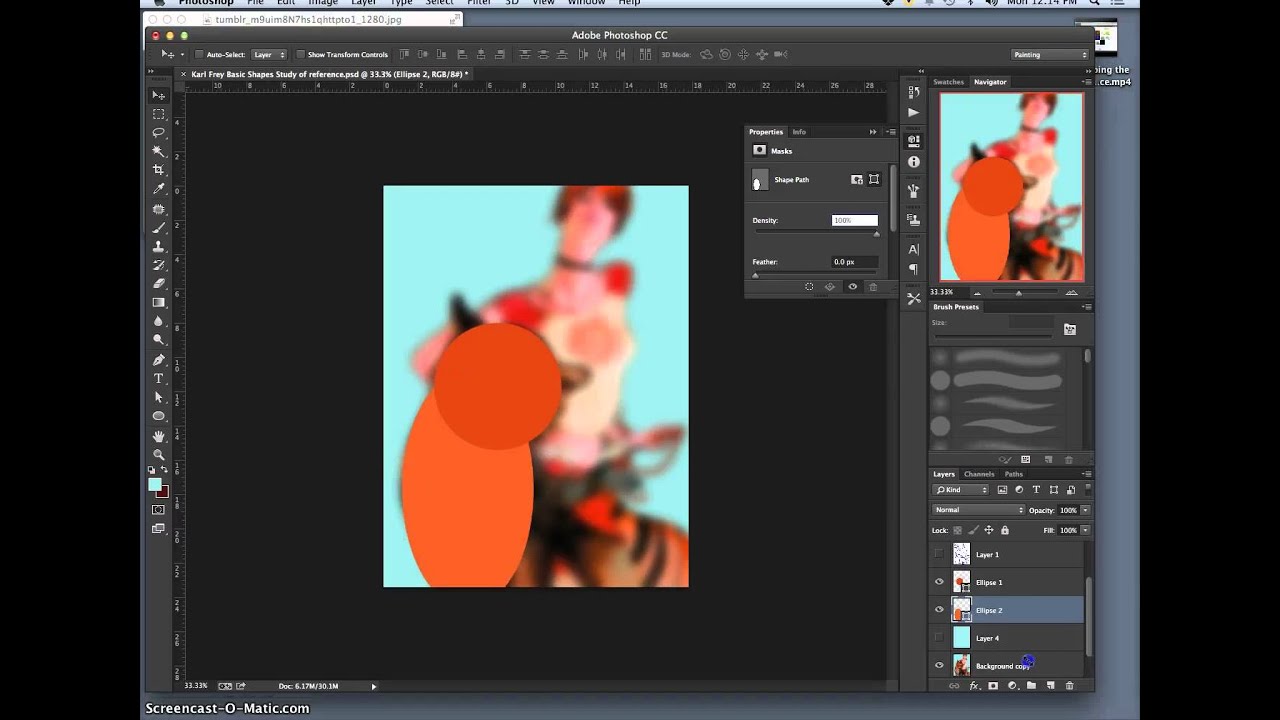The width and height of the screenshot is (1280, 720).
Task: Hide the Ellipse 1 layer
Action: coord(939,582)
